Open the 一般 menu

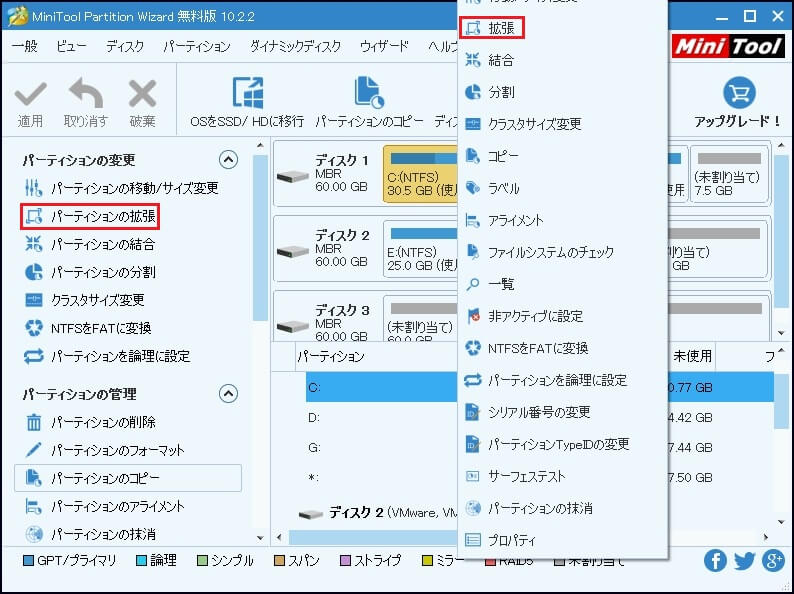[25, 47]
